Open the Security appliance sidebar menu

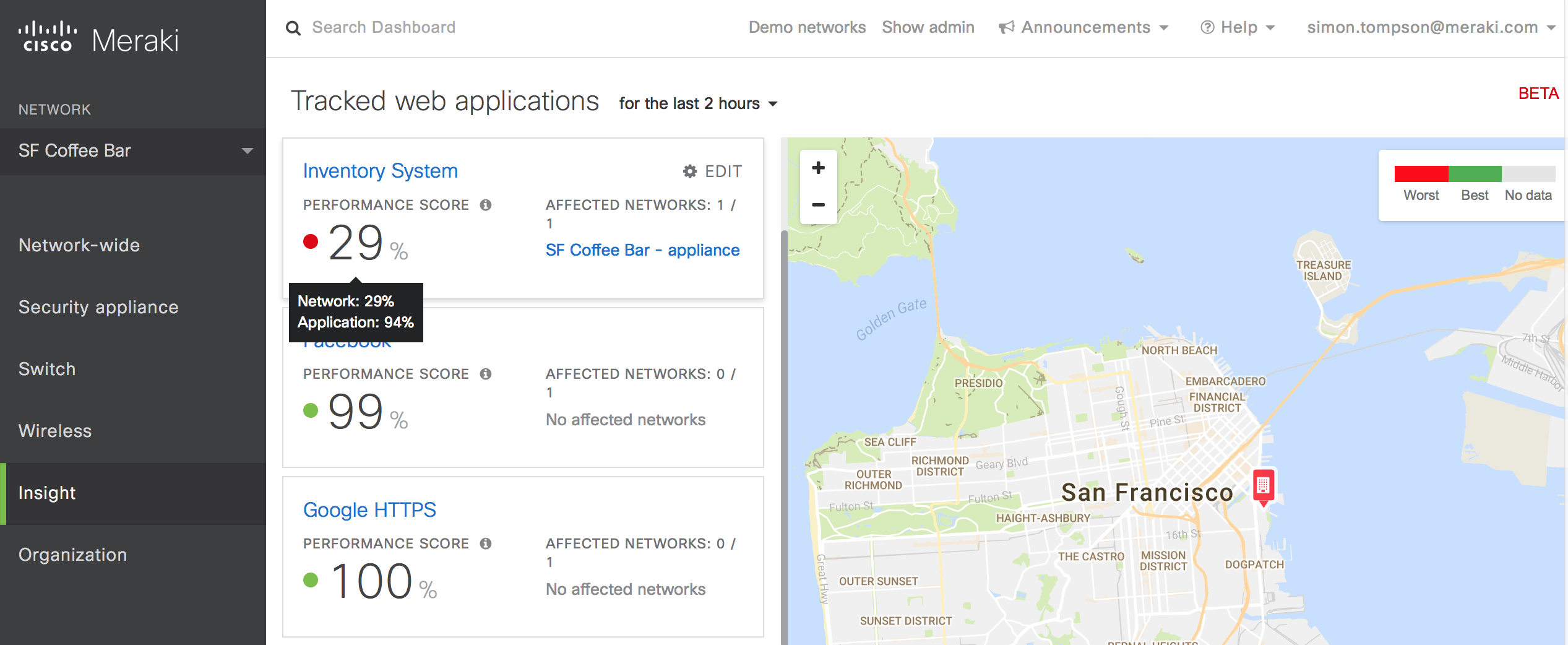click(98, 307)
